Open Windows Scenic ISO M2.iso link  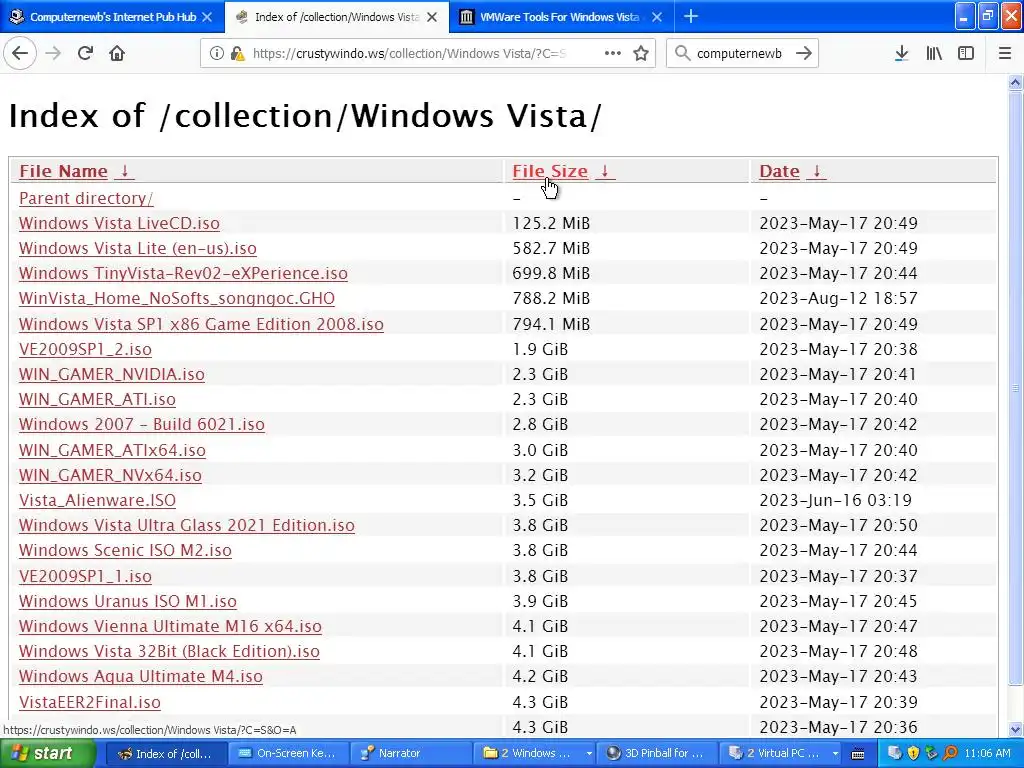click(125, 551)
